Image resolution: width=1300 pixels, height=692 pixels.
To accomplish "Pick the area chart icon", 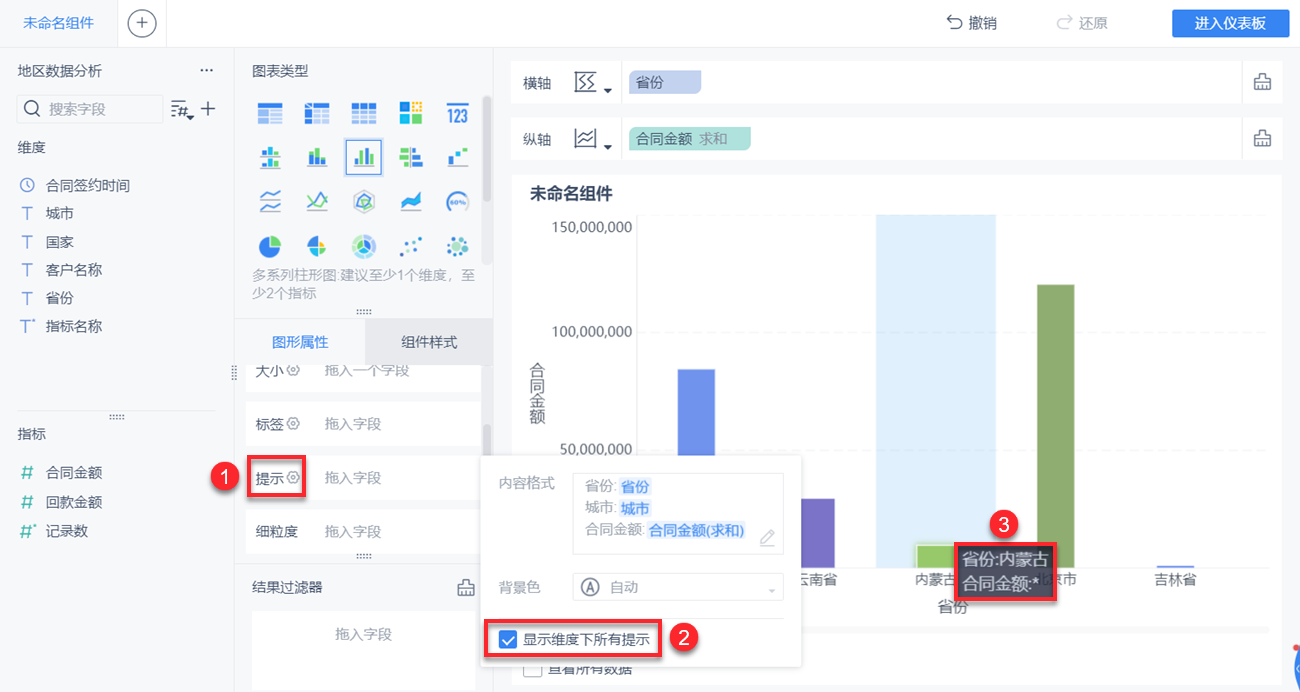I will 411,201.
